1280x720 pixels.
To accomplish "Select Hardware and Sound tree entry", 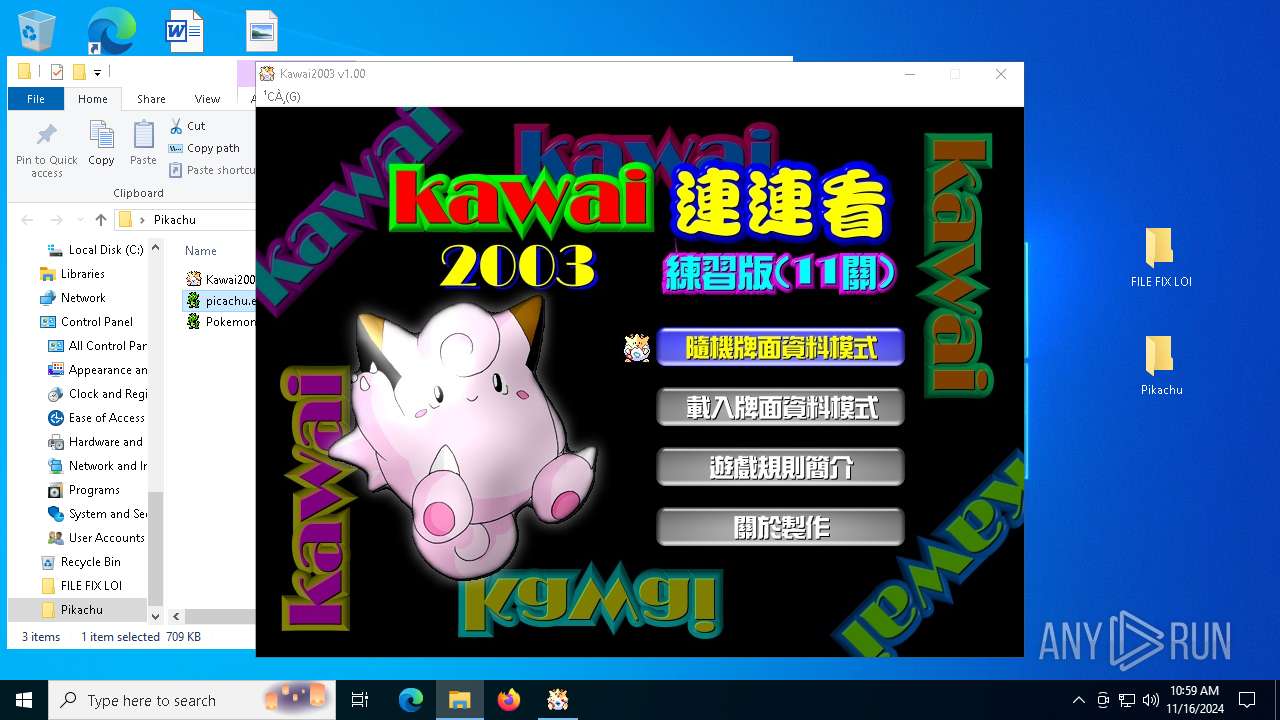I will pos(97,442).
